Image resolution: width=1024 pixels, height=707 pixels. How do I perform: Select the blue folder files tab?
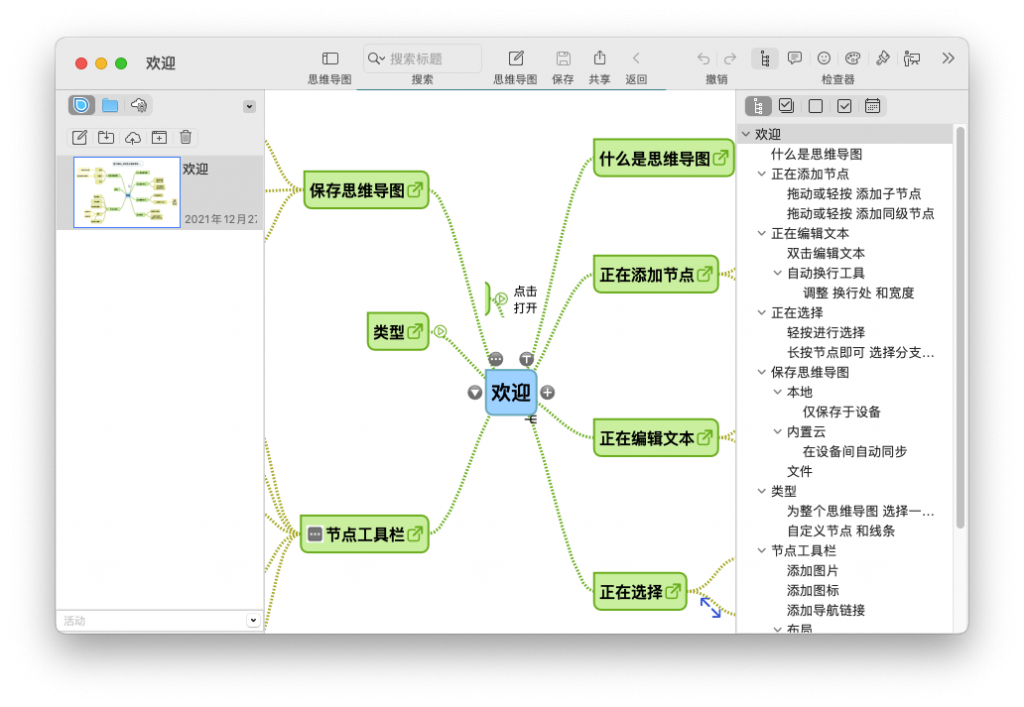[110, 104]
